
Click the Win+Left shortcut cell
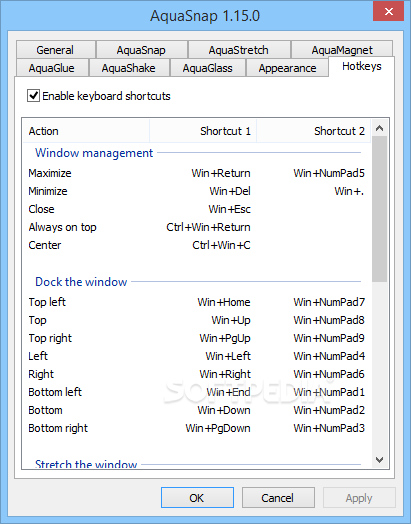pyautogui.click(x=228, y=356)
